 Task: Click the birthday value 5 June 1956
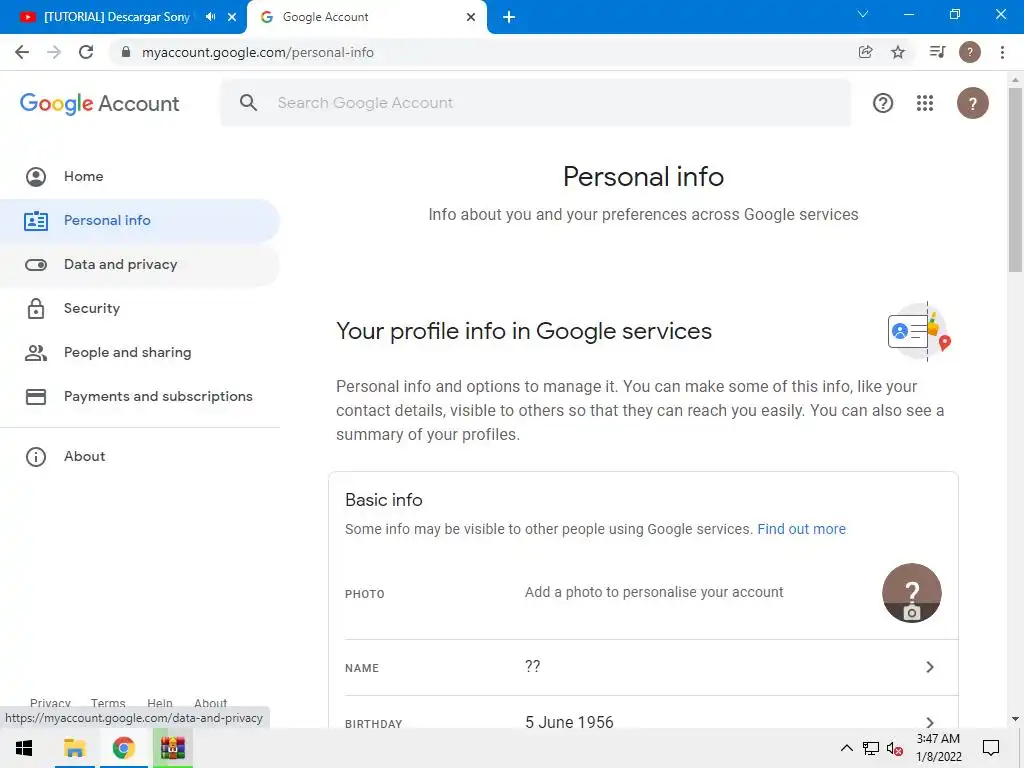(569, 722)
